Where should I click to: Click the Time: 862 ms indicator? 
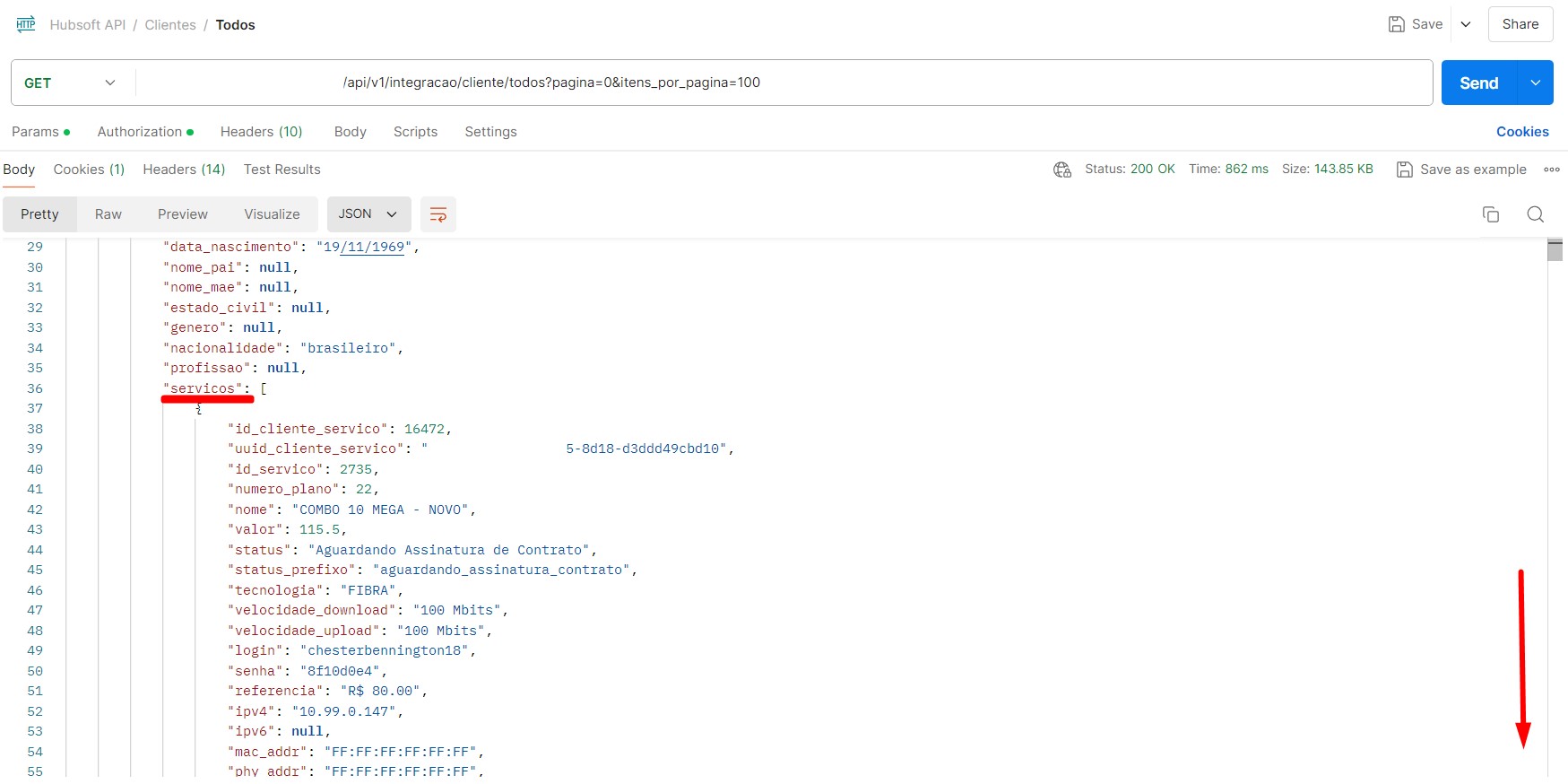pos(1228,169)
